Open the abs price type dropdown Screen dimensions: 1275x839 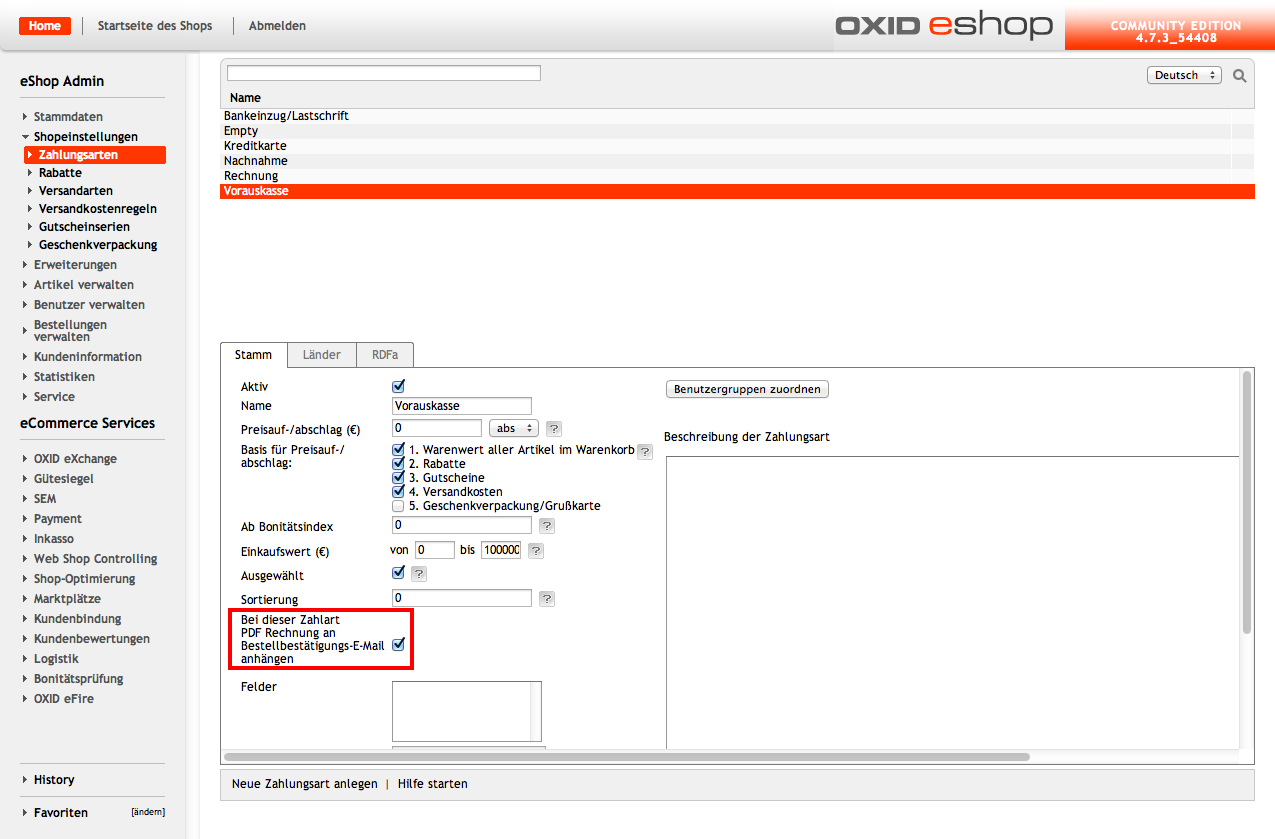[x=514, y=428]
